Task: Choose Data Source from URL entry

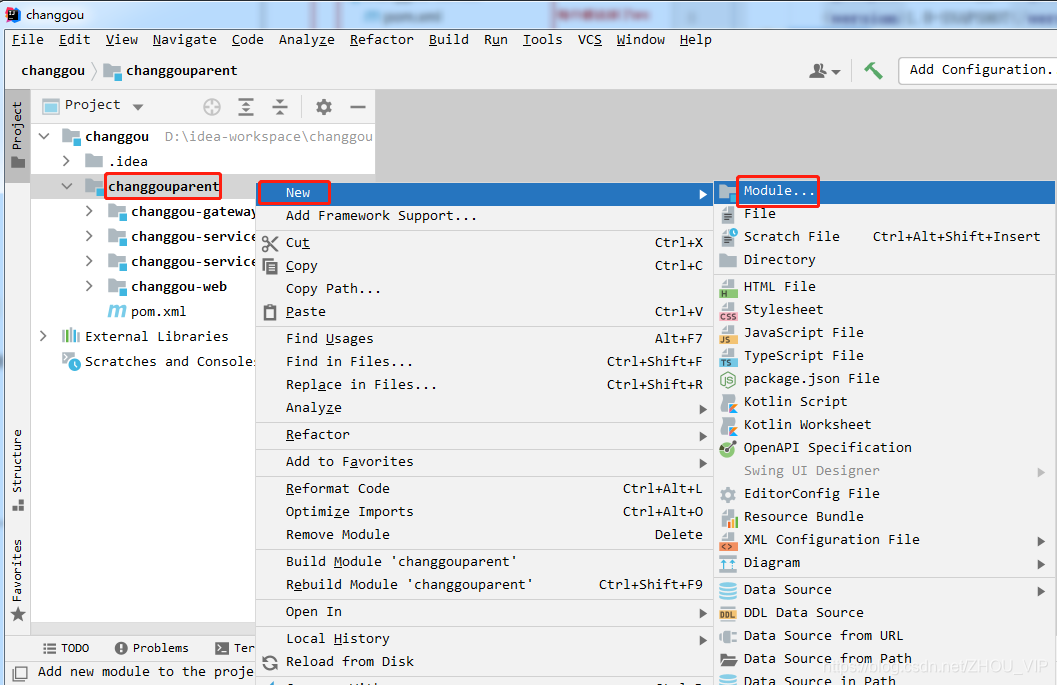Action: [884, 636]
